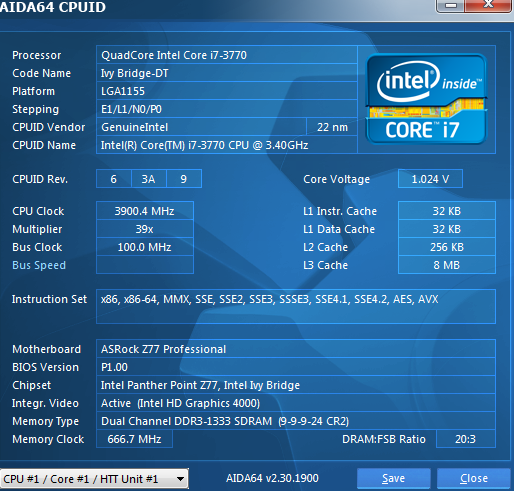Image resolution: width=514 pixels, height=491 pixels.
Task: Click the DRAM:FSB Ratio 20:3 value
Action: click(466, 439)
